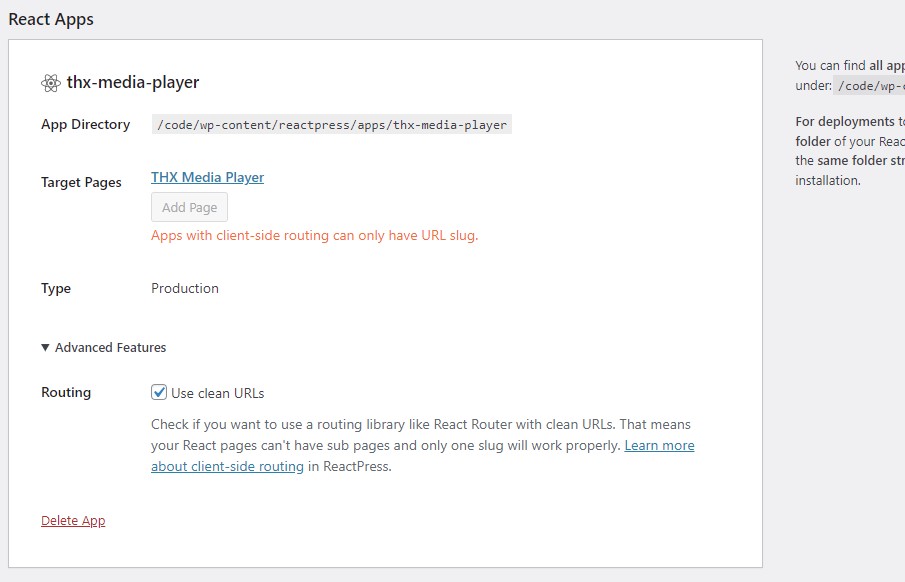Click the sidebar code path starting with /code/wp-
This screenshot has width=905, height=582.
click(869, 86)
